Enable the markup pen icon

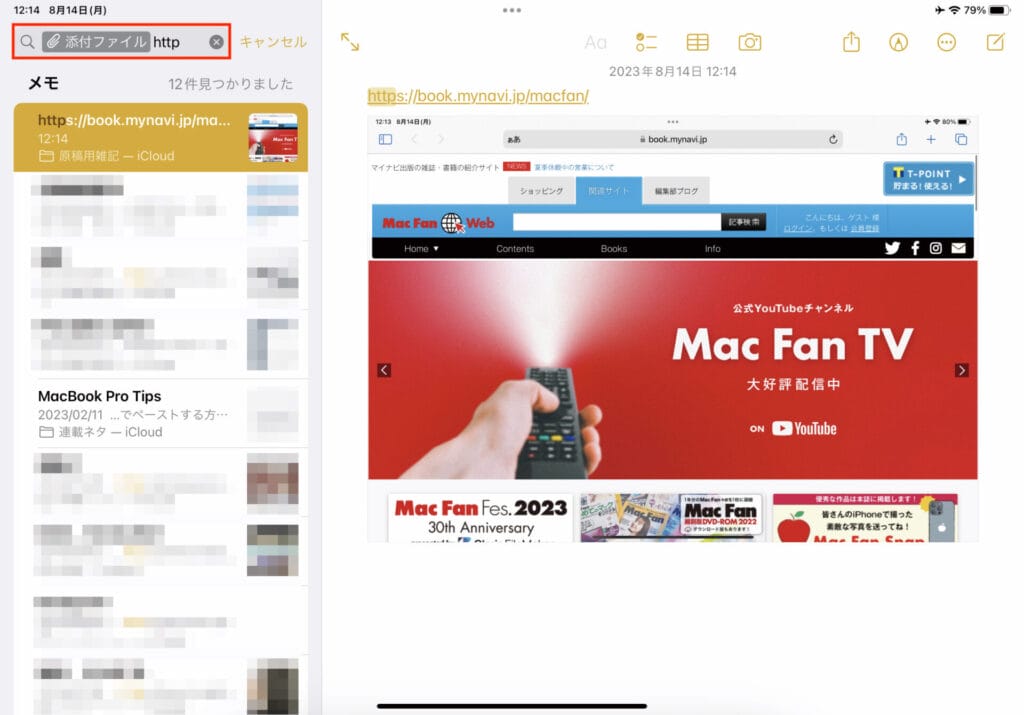[x=899, y=42]
